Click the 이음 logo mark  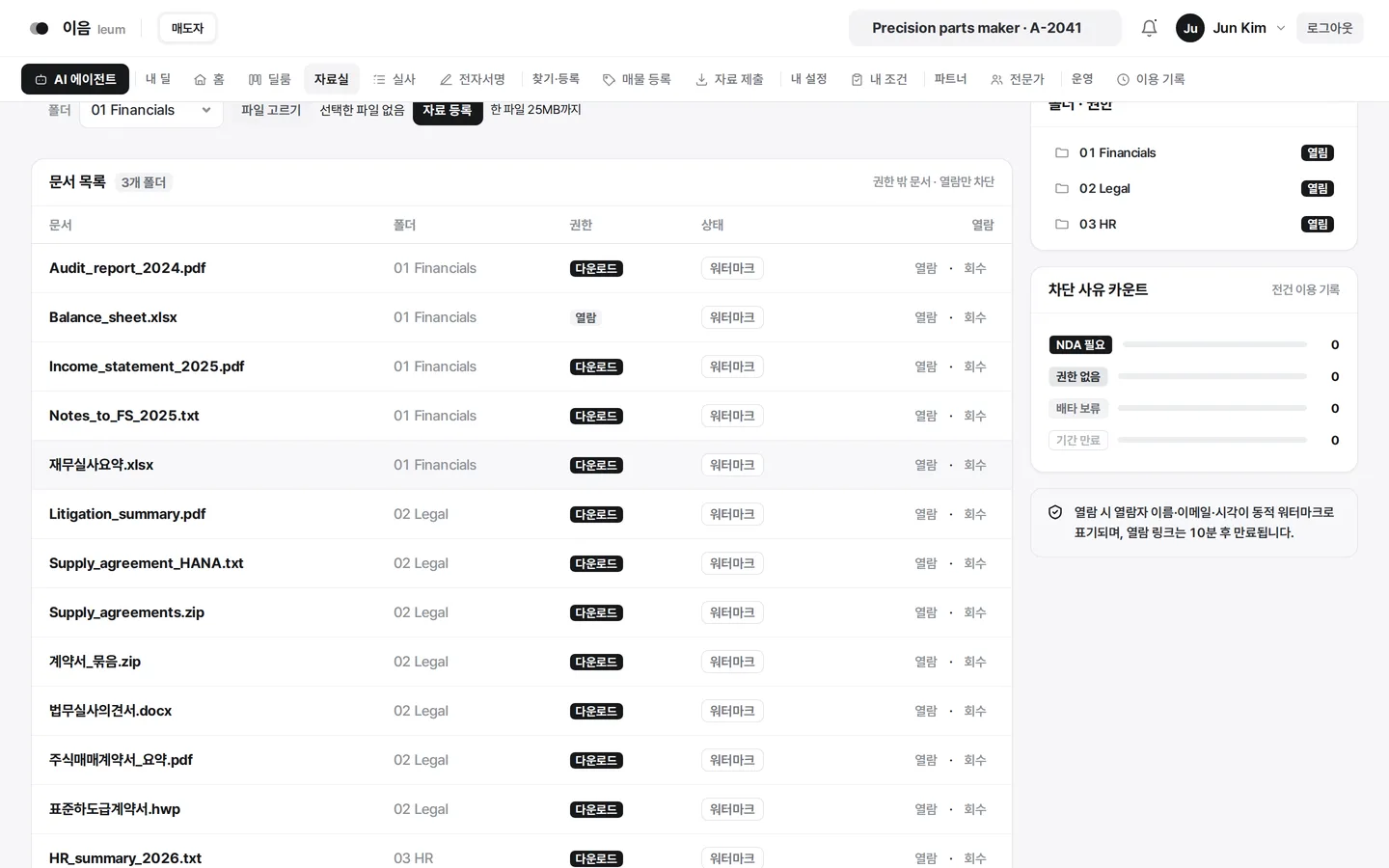coord(40,28)
